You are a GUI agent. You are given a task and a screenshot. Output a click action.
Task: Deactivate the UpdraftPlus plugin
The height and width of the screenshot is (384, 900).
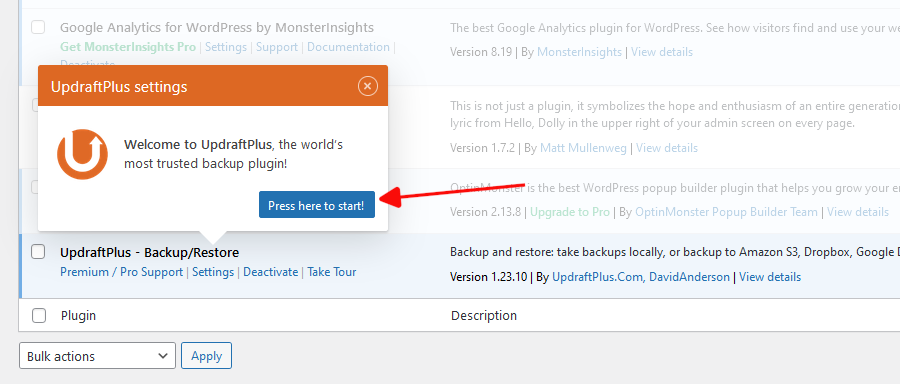[271, 271]
